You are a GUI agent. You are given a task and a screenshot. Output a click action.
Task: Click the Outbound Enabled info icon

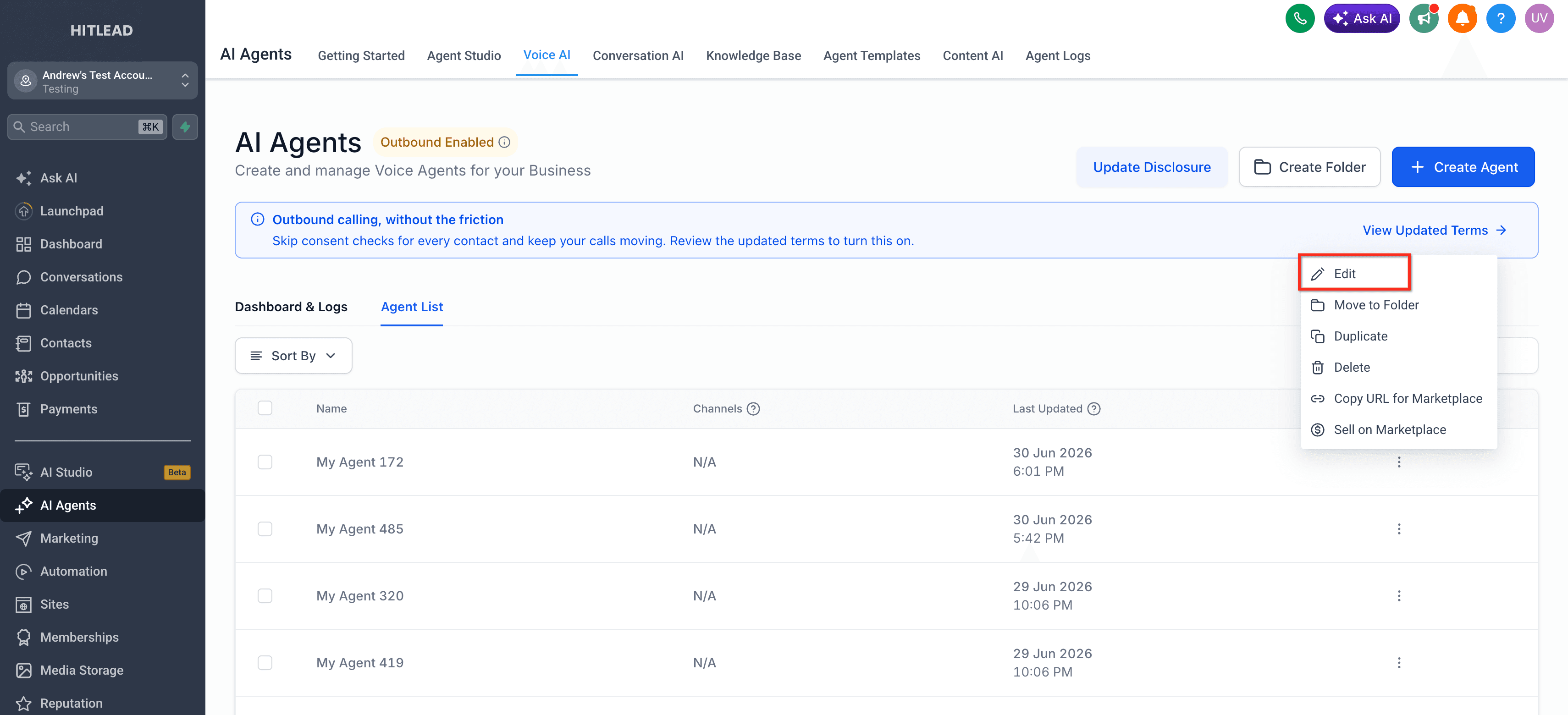504,142
